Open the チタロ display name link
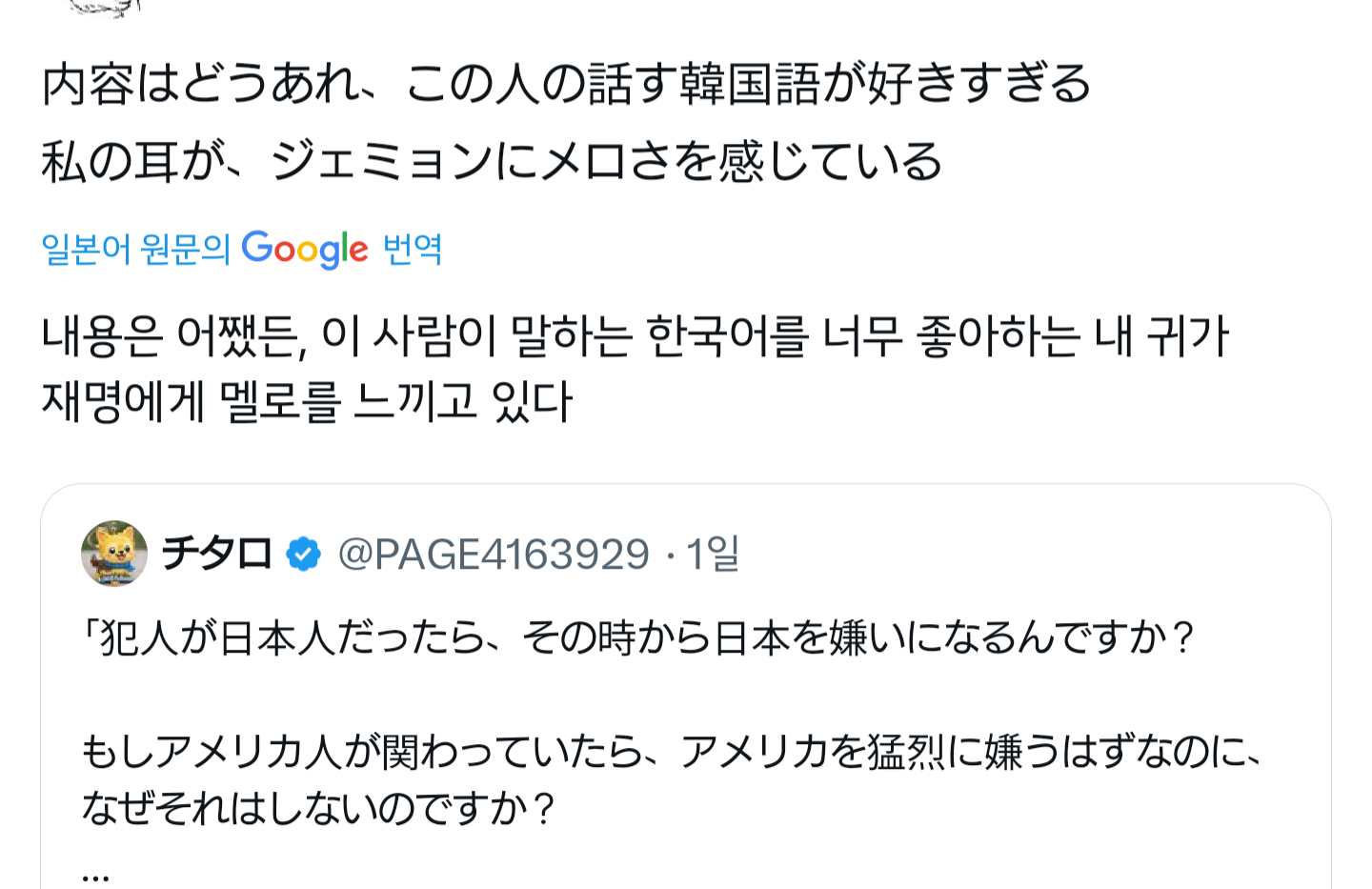The width and height of the screenshot is (1372, 889). [217, 554]
